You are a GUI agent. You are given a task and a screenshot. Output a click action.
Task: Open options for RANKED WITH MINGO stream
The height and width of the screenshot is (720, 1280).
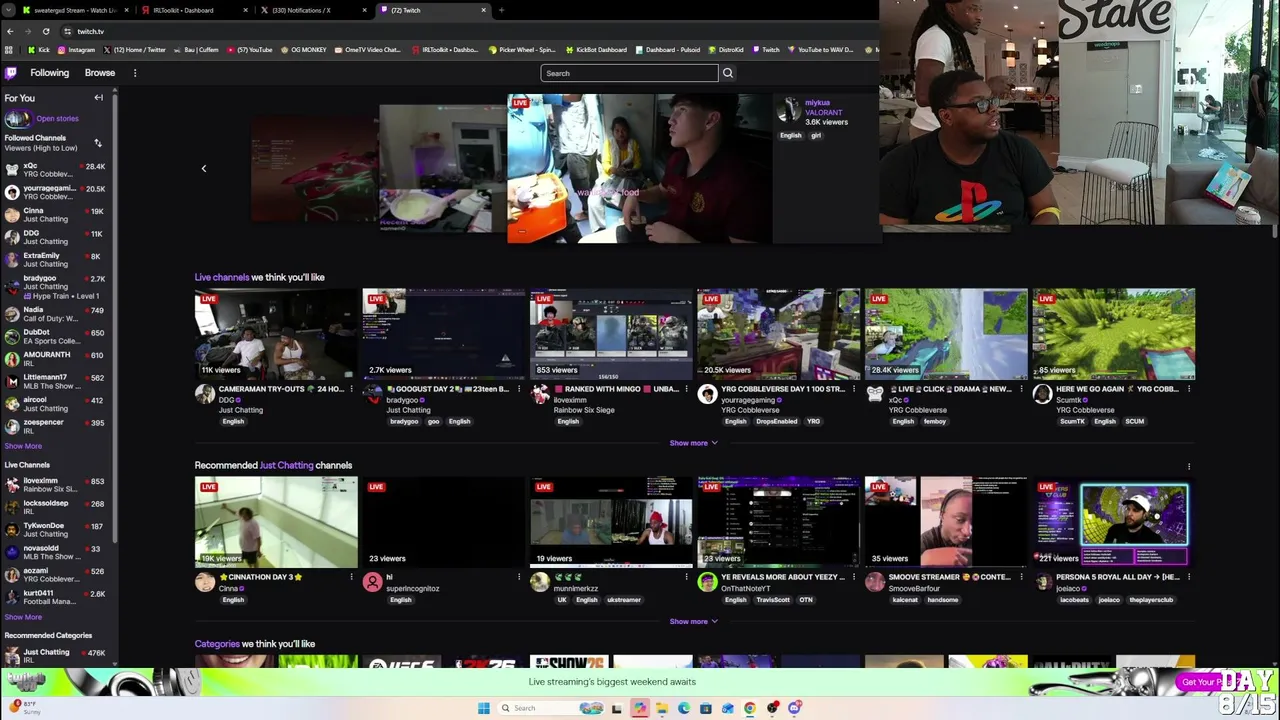[686, 389]
